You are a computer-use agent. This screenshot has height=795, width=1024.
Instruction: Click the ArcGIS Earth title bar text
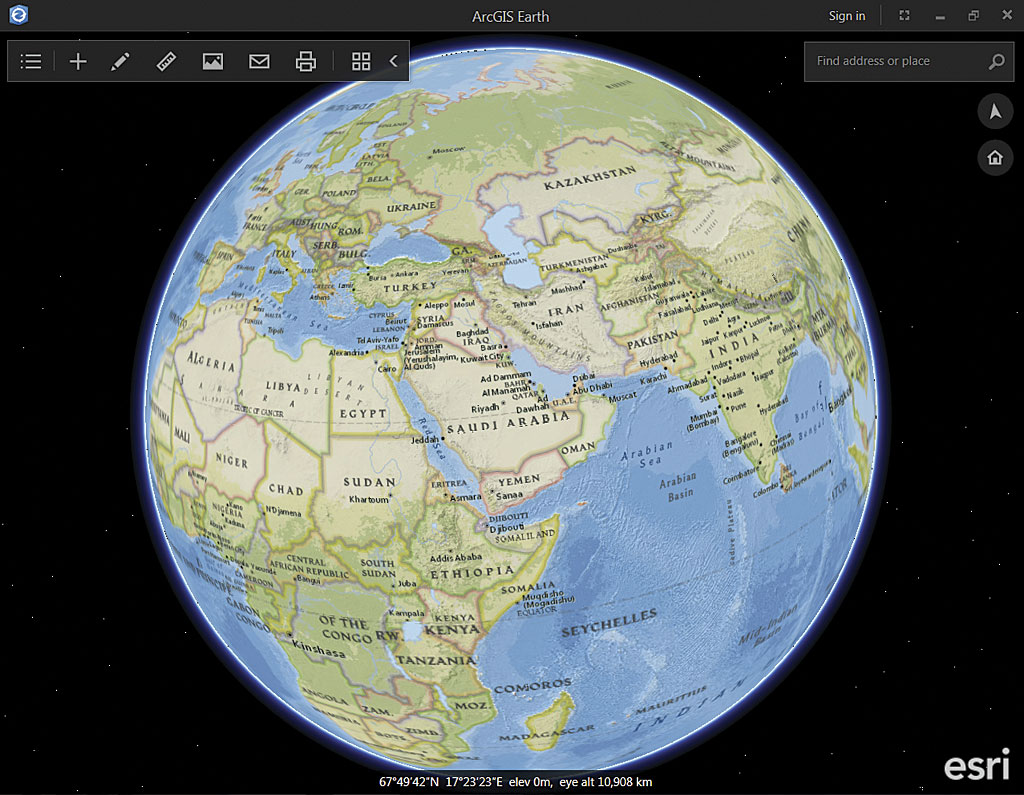511,15
